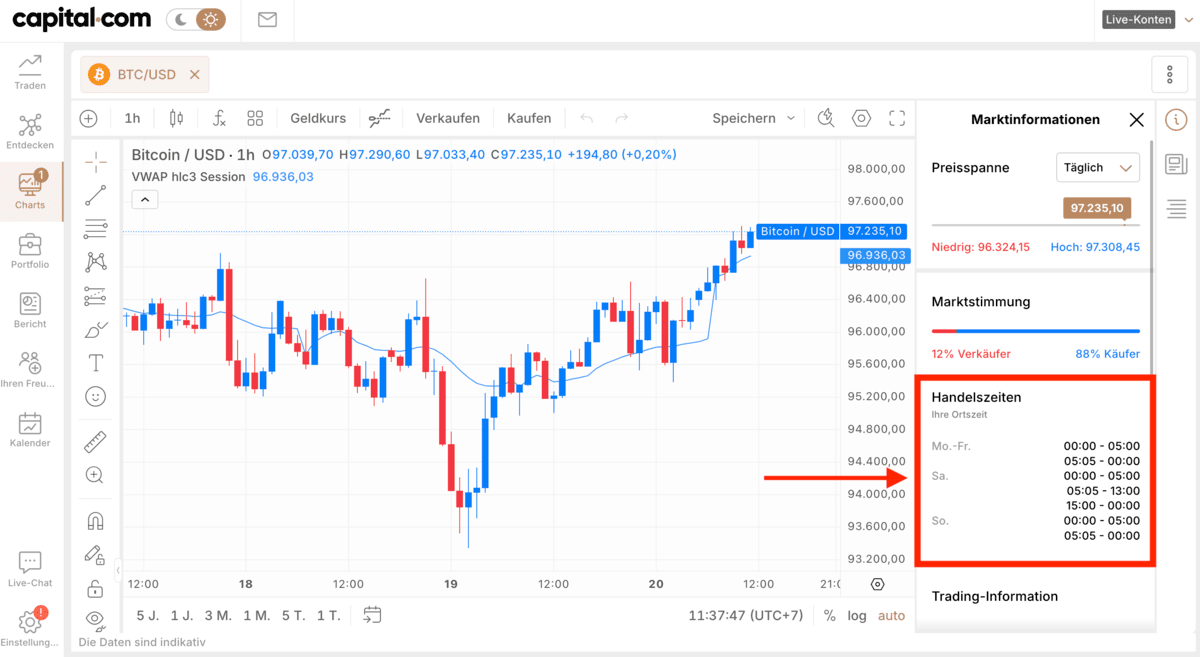Open the Täglich price range dropdown
This screenshot has height=657, width=1200.
pos(1098,167)
